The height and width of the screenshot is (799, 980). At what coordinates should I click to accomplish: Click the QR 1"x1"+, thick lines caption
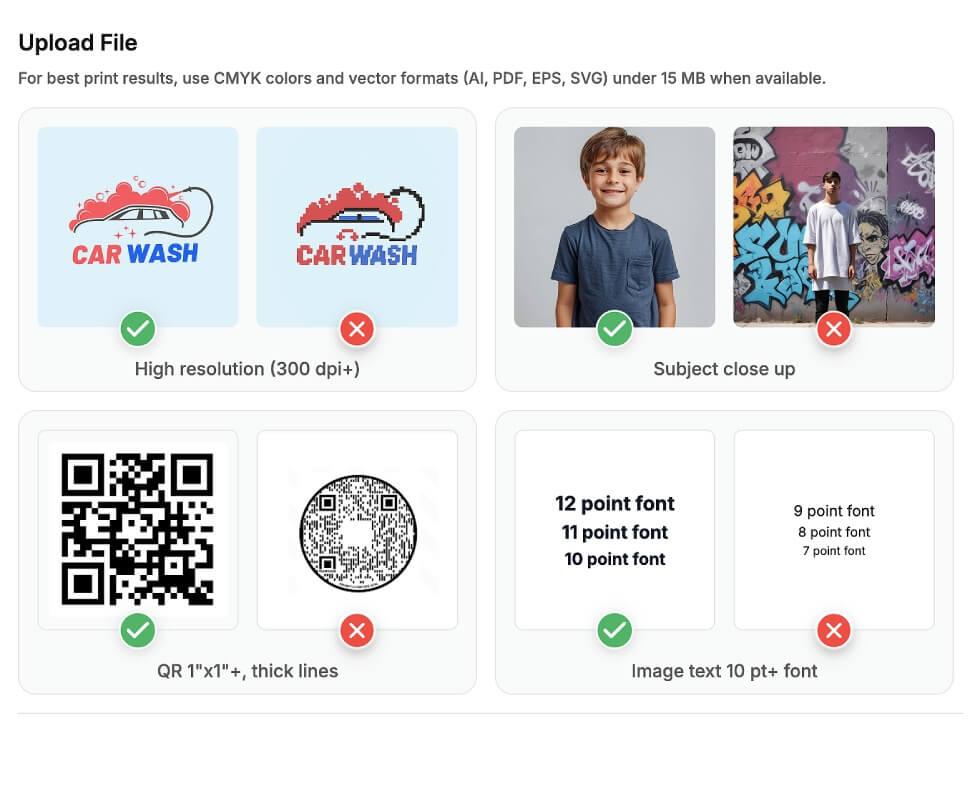coord(247,671)
